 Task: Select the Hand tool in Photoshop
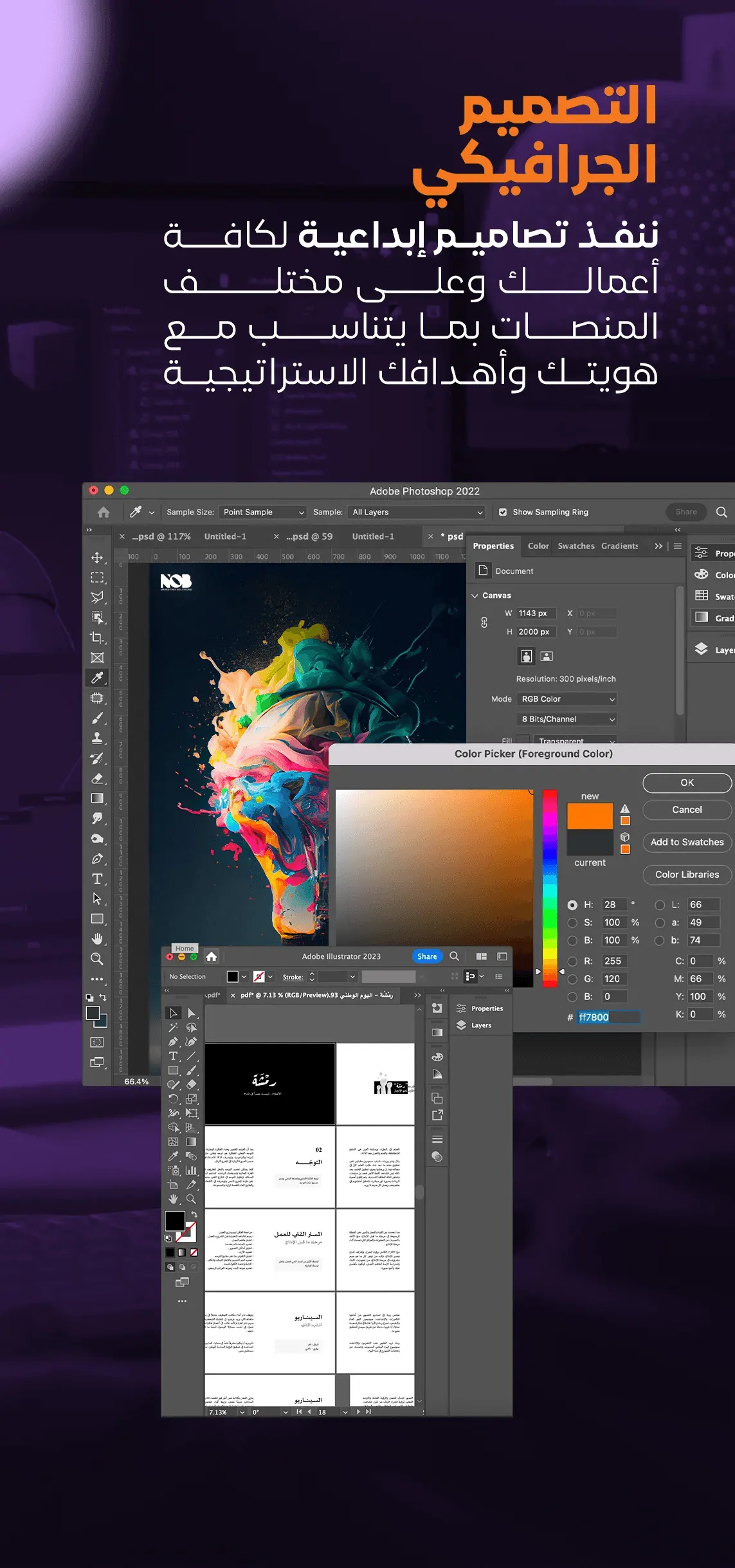point(97,939)
